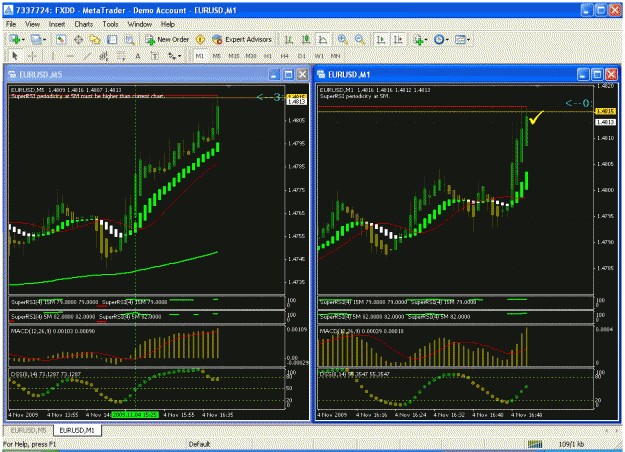625x452 pixels.
Task: Select the Cursor arrow tool
Action: 15,56
